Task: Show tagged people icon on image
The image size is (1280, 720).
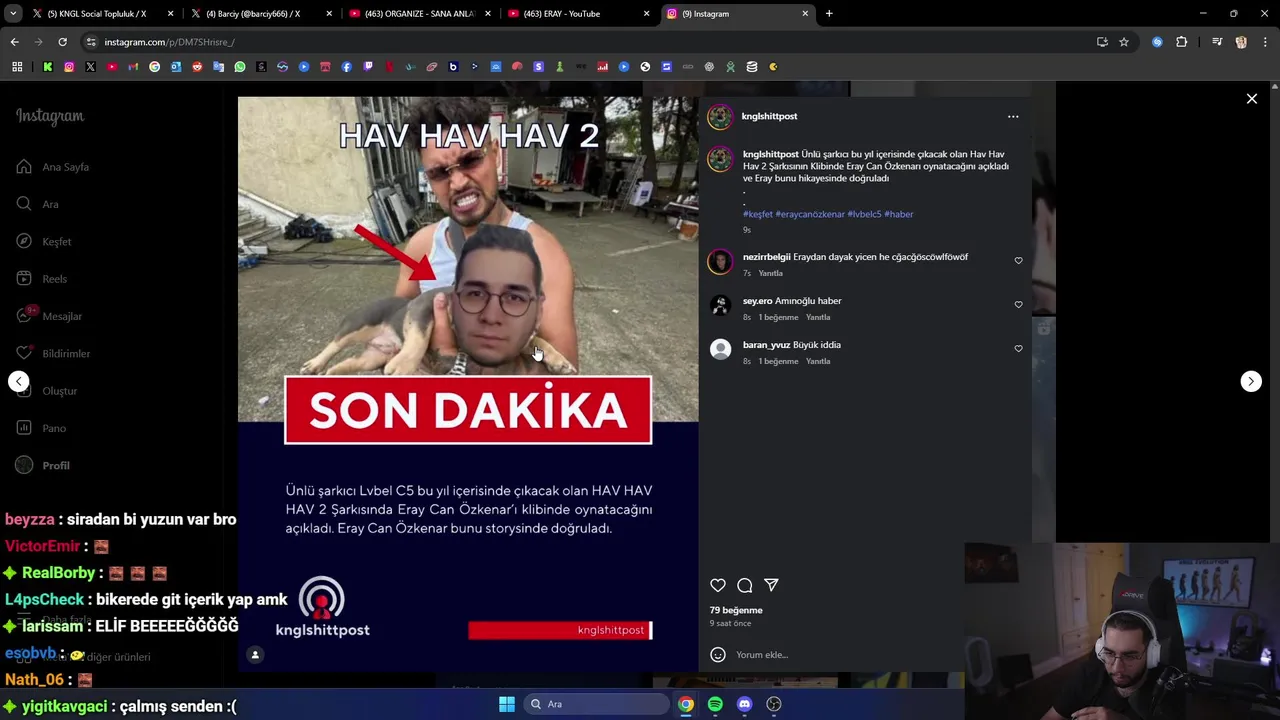Action: pos(255,655)
